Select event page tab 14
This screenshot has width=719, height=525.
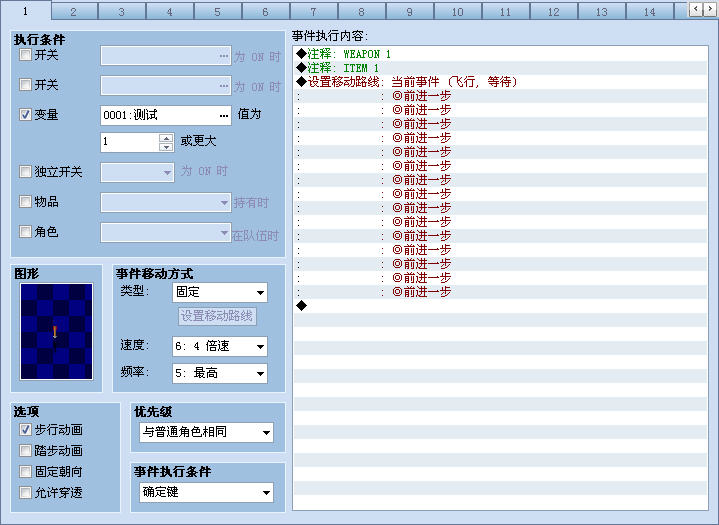point(650,12)
